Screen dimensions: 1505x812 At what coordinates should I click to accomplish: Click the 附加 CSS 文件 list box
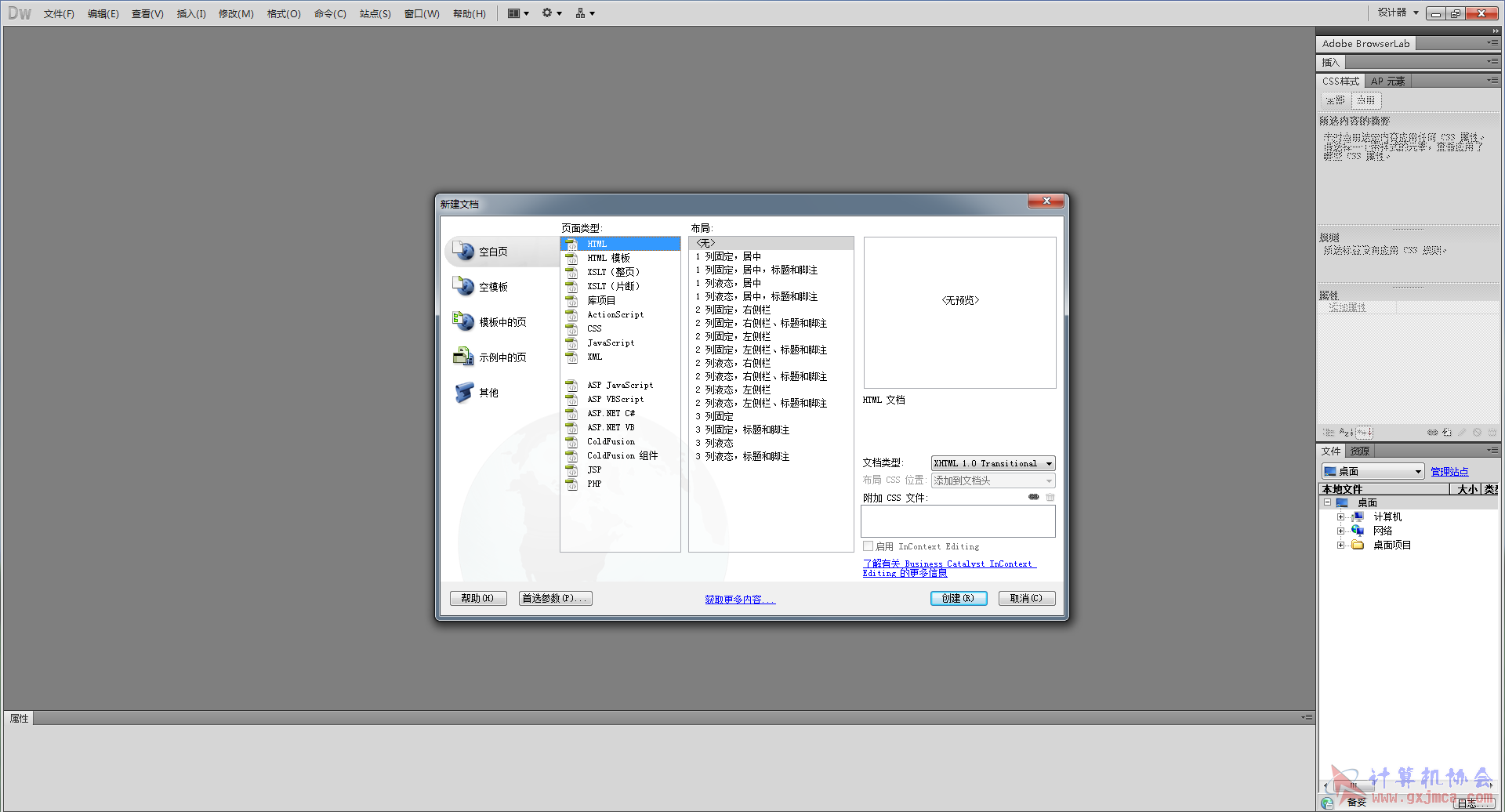click(958, 521)
